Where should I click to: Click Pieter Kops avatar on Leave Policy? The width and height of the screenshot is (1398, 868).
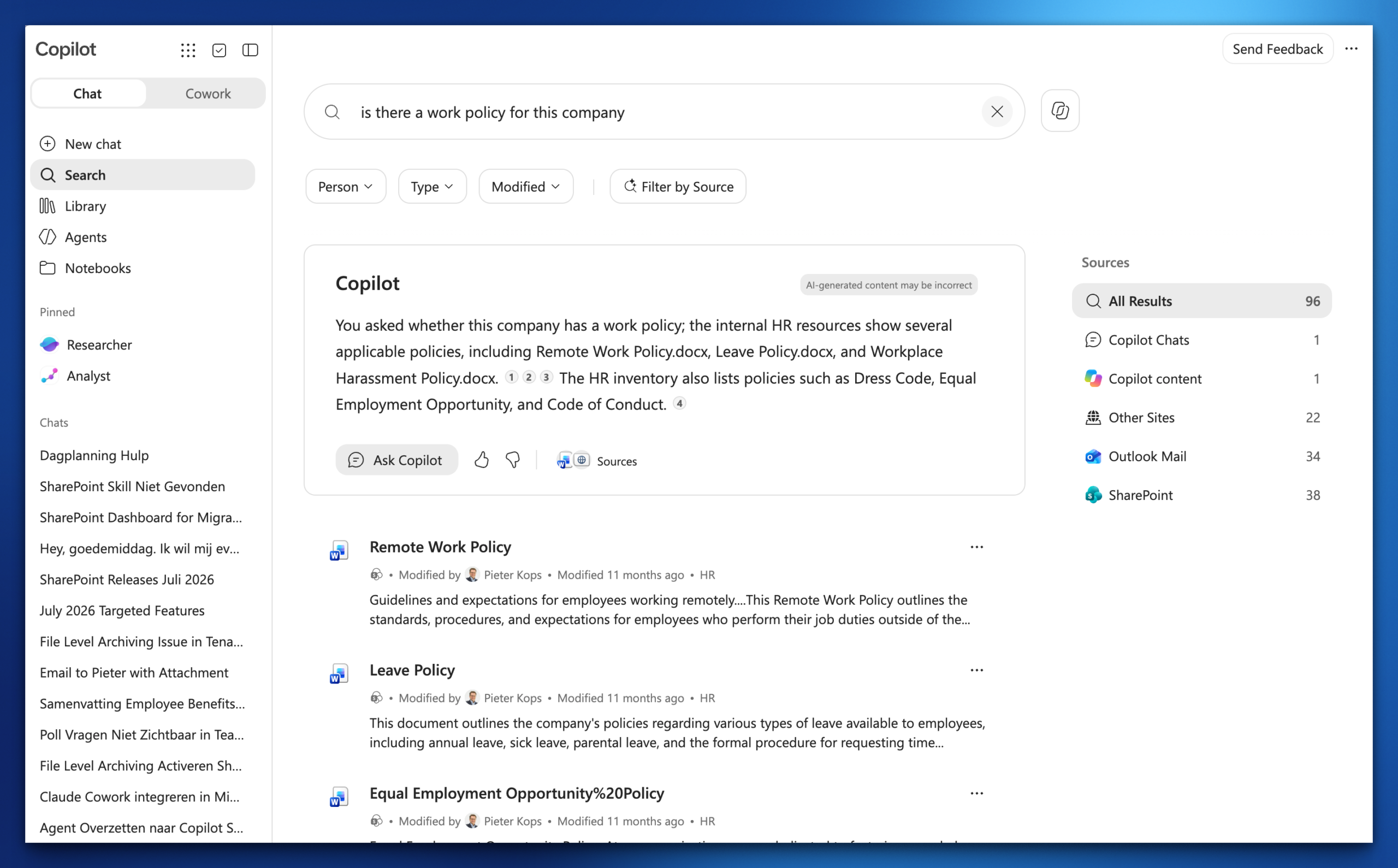click(x=472, y=698)
